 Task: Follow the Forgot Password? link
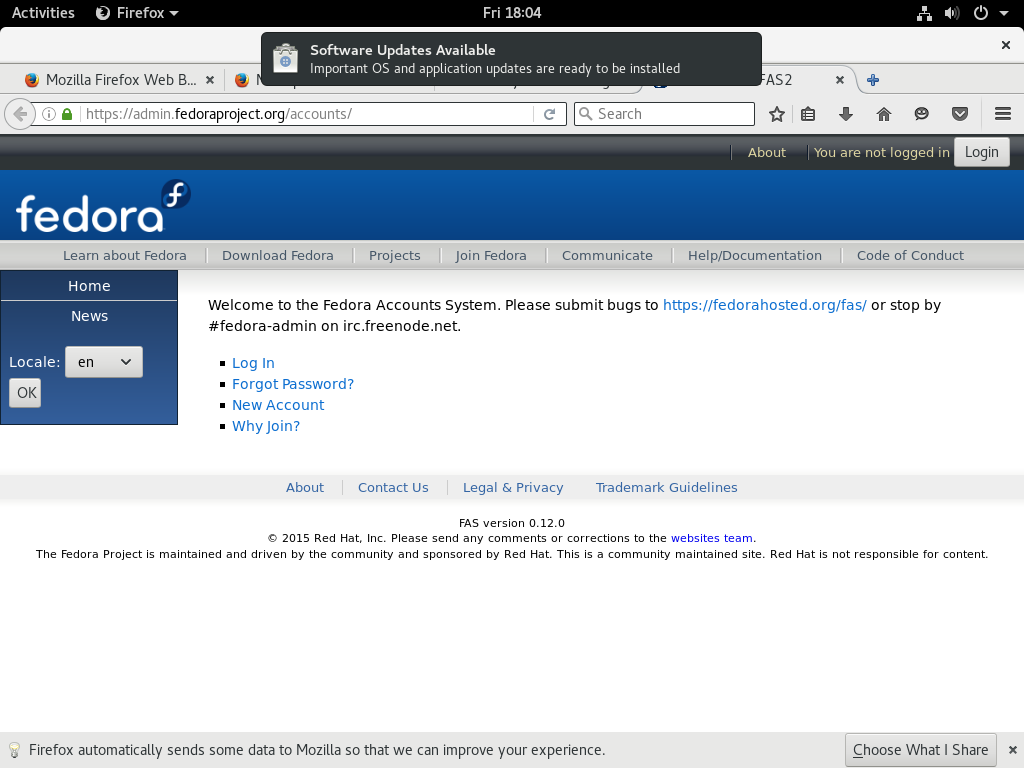[293, 384]
